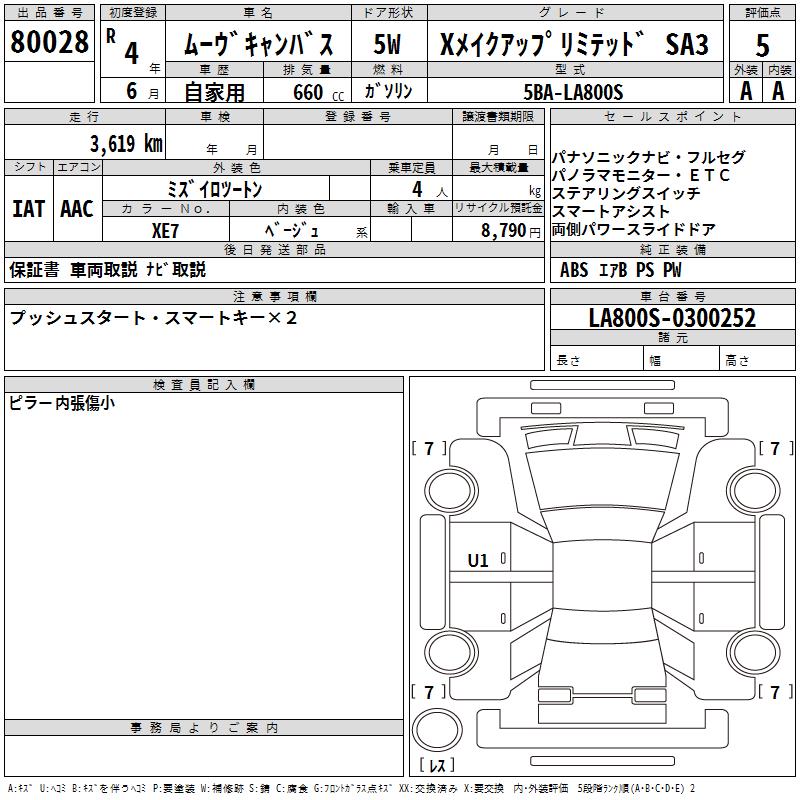Viewport: 800px width, 800px height.
Task: Click the 後日発送部品 header
Action: click(274, 249)
